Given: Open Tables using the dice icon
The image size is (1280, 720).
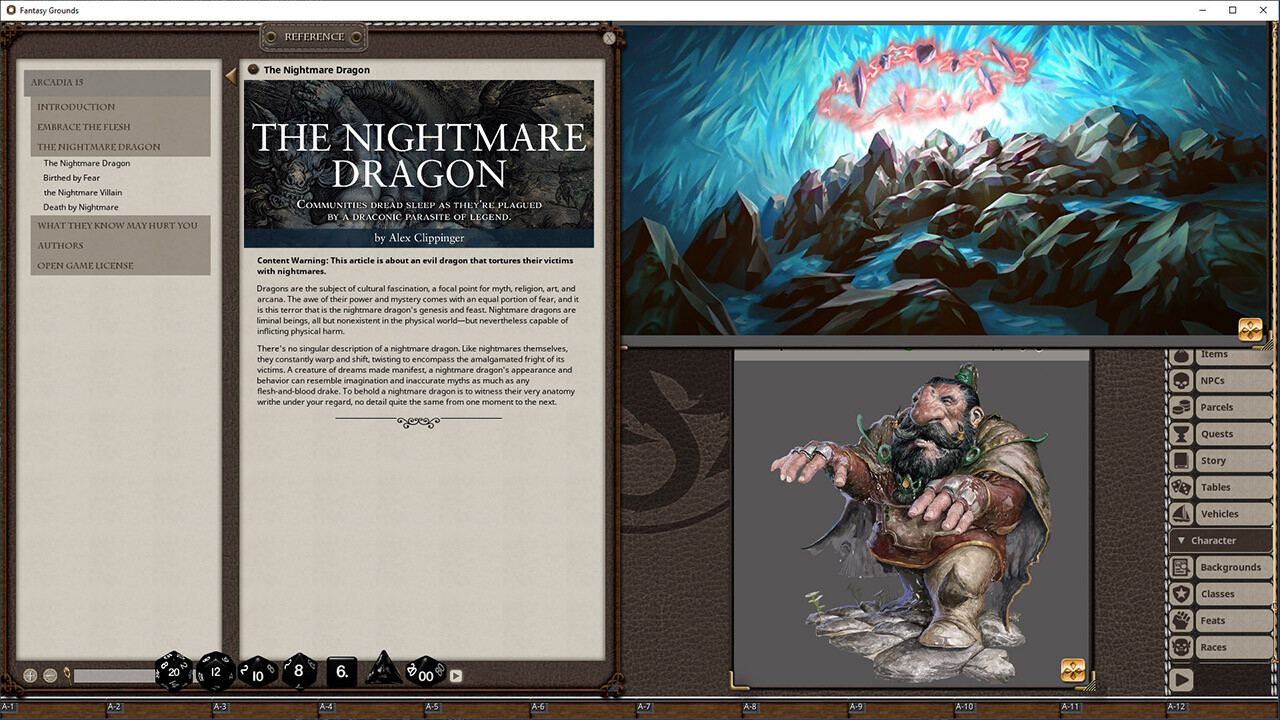Looking at the screenshot, I should [1180, 487].
